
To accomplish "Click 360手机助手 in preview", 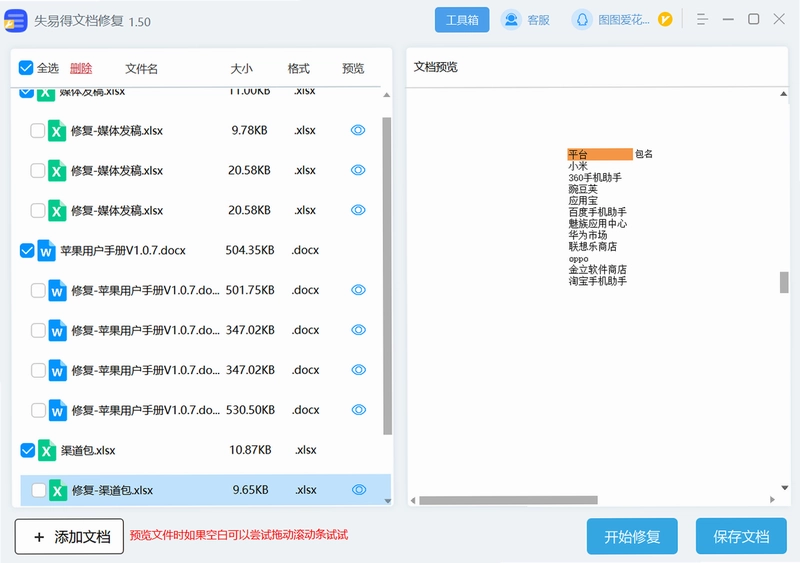I will pos(595,178).
